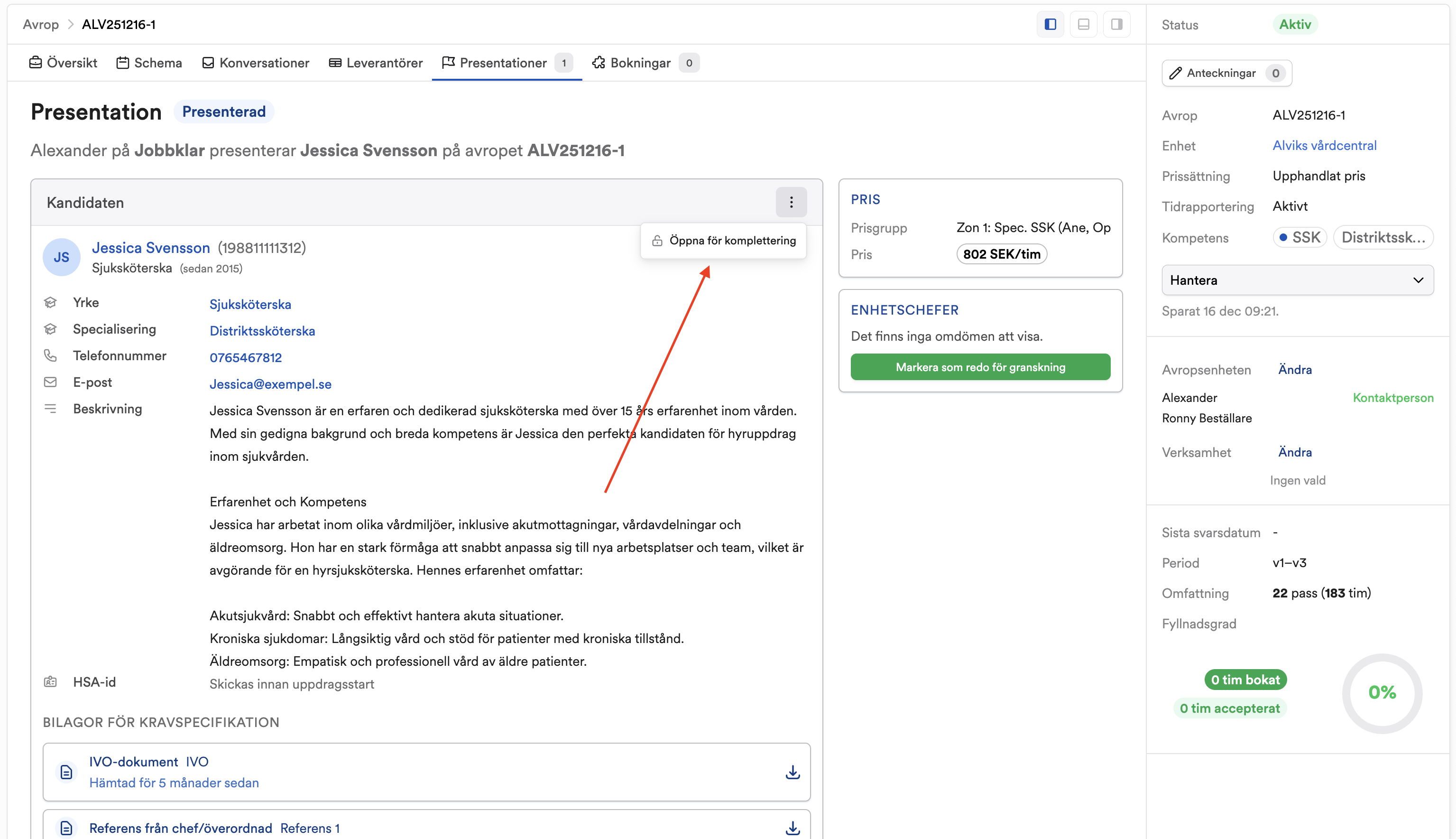Click the Distriktssk... competence tag
The height and width of the screenshot is (839, 1456).
point(1383,237)
